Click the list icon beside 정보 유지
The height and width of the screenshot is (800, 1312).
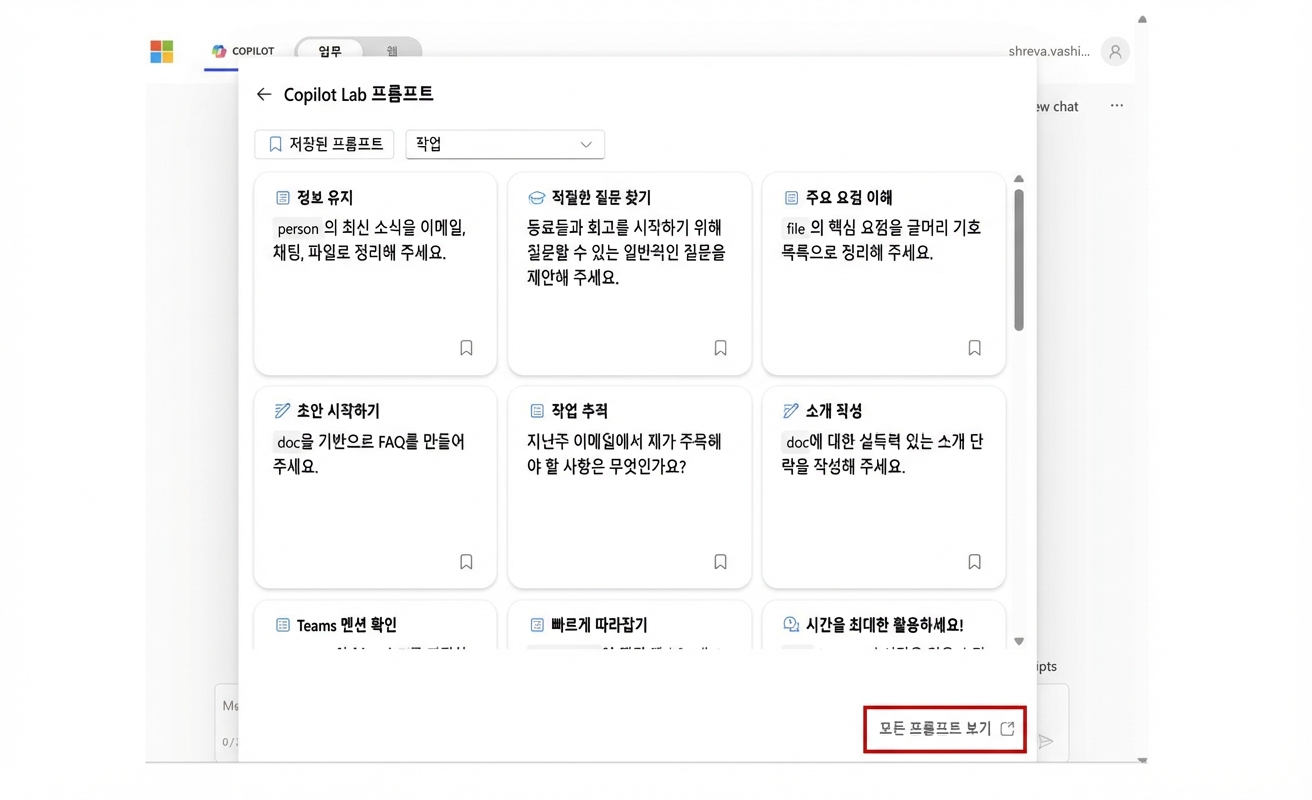(x=282, y=198)
